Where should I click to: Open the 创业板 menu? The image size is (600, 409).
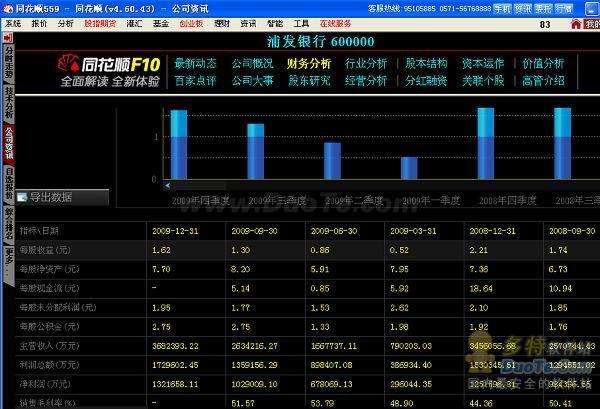pyautogui.click(x=191, y=24)
